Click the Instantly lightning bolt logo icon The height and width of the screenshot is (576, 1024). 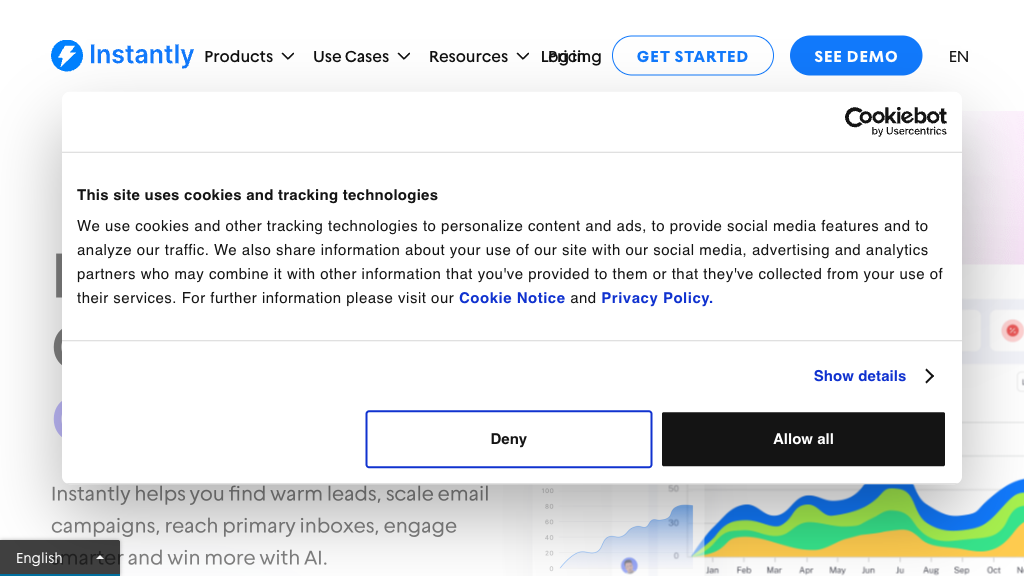coord(67,56)
